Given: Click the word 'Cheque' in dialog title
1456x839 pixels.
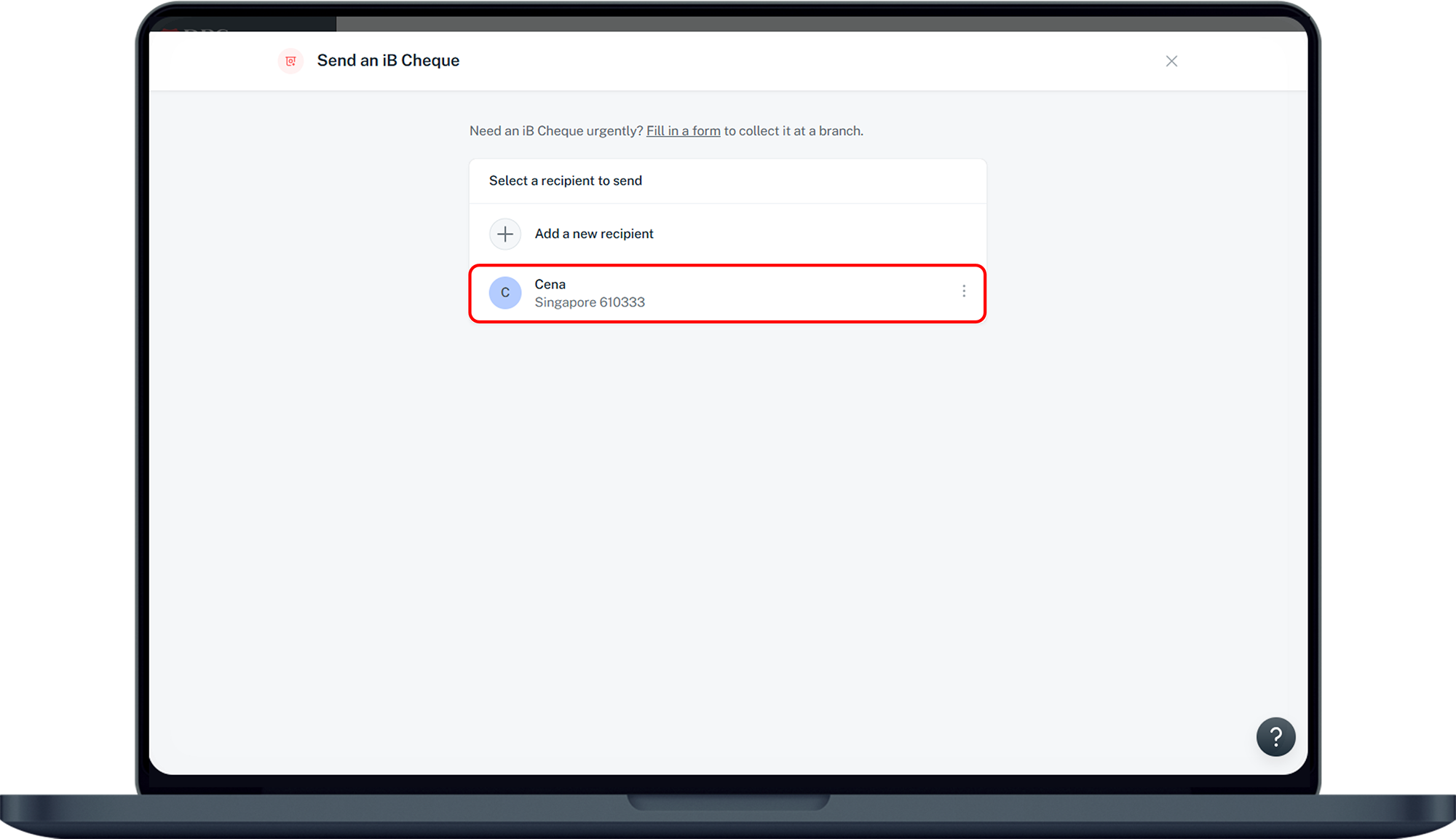Looking at the screenshot, I should coord(430,60).
